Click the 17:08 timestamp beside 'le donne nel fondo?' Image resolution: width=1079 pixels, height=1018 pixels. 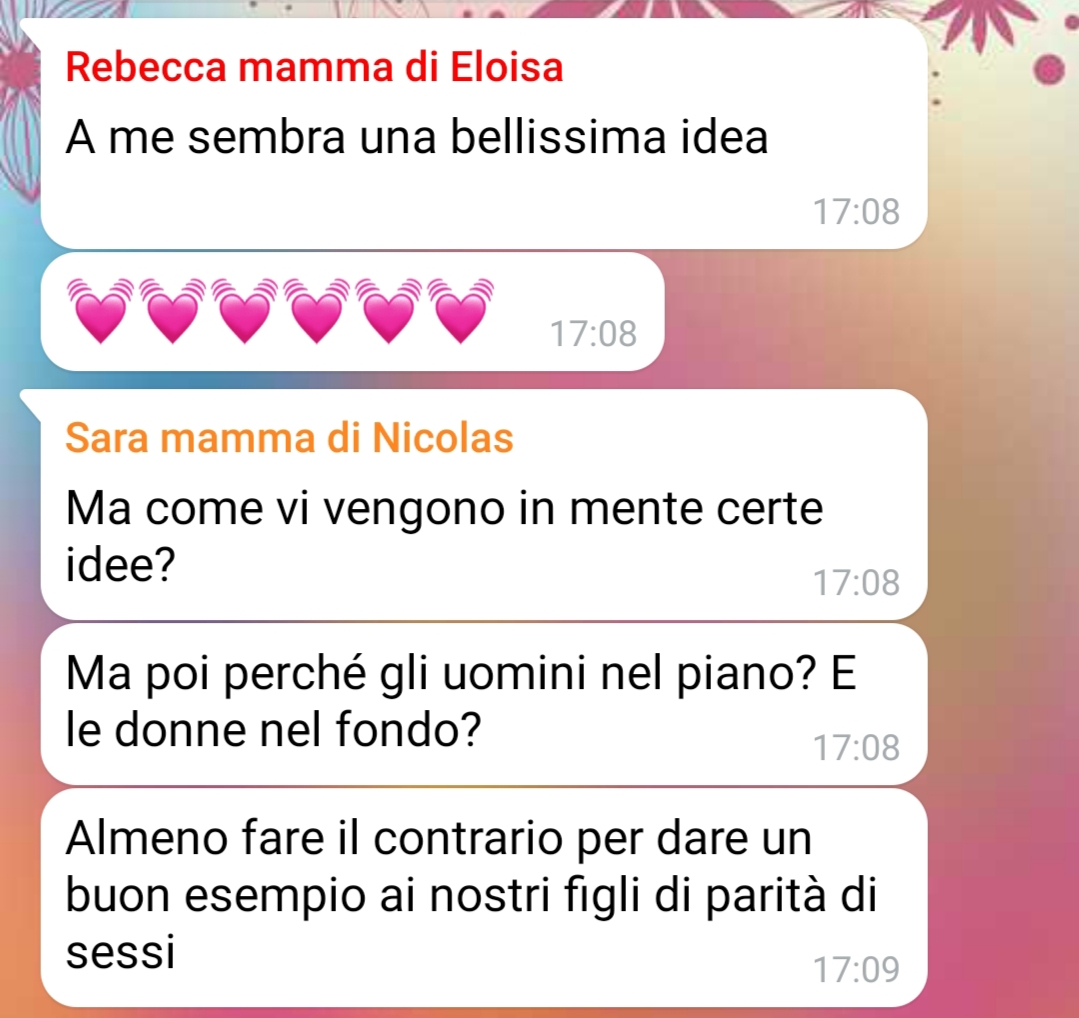pos(856,747)
